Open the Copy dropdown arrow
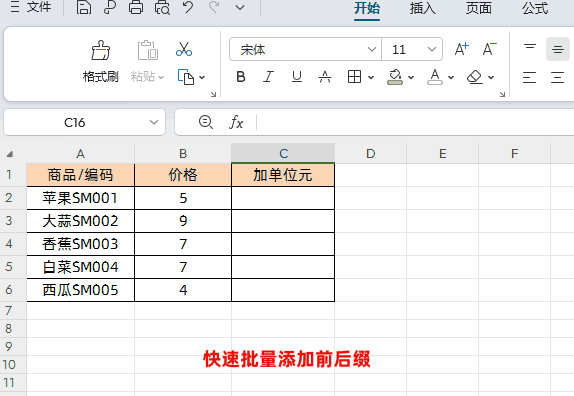The height and width of the screenshot is (396, 574). coord(202,77)
